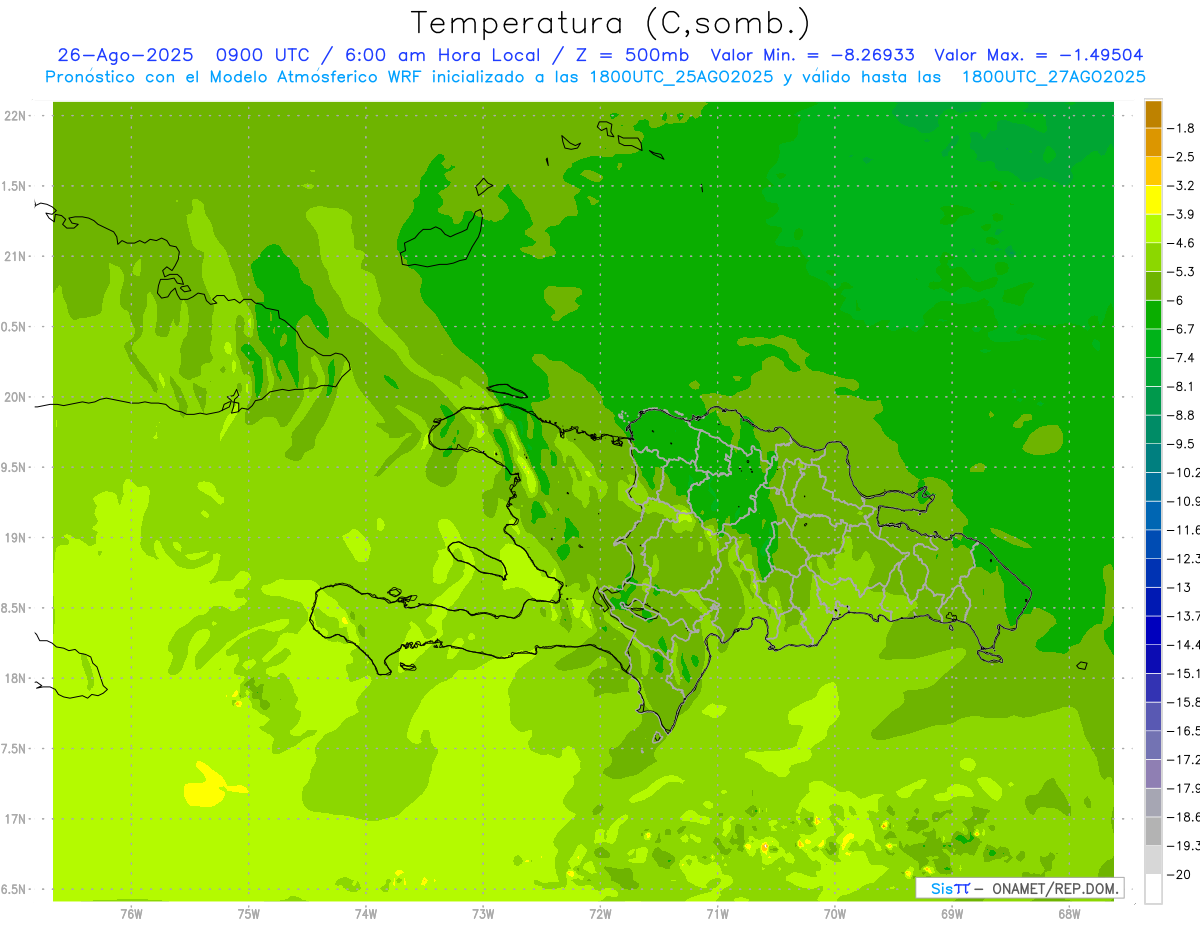Click the '17N' latitude axis label

coord(15,819)
